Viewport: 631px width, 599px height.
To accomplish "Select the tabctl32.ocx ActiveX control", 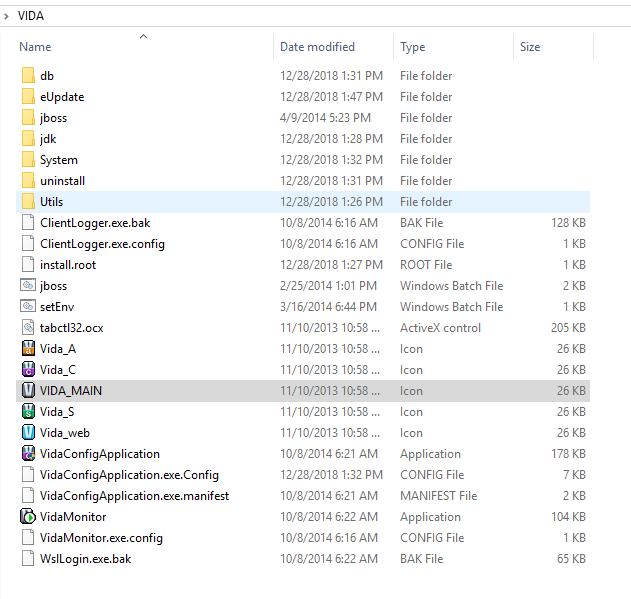I will click(74, 328).
